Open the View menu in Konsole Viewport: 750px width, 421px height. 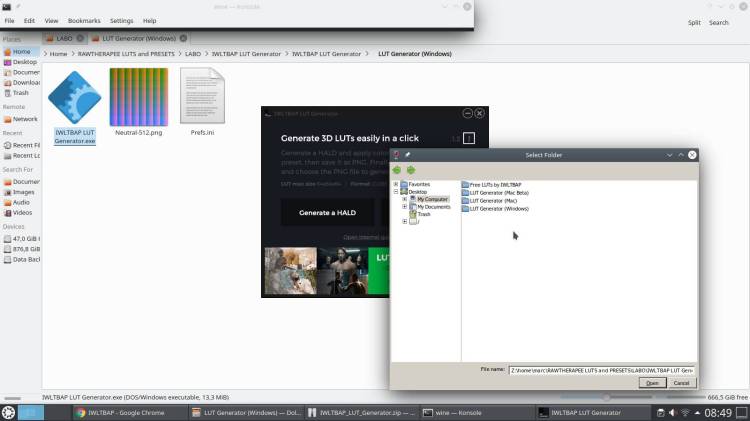[51, 21]
